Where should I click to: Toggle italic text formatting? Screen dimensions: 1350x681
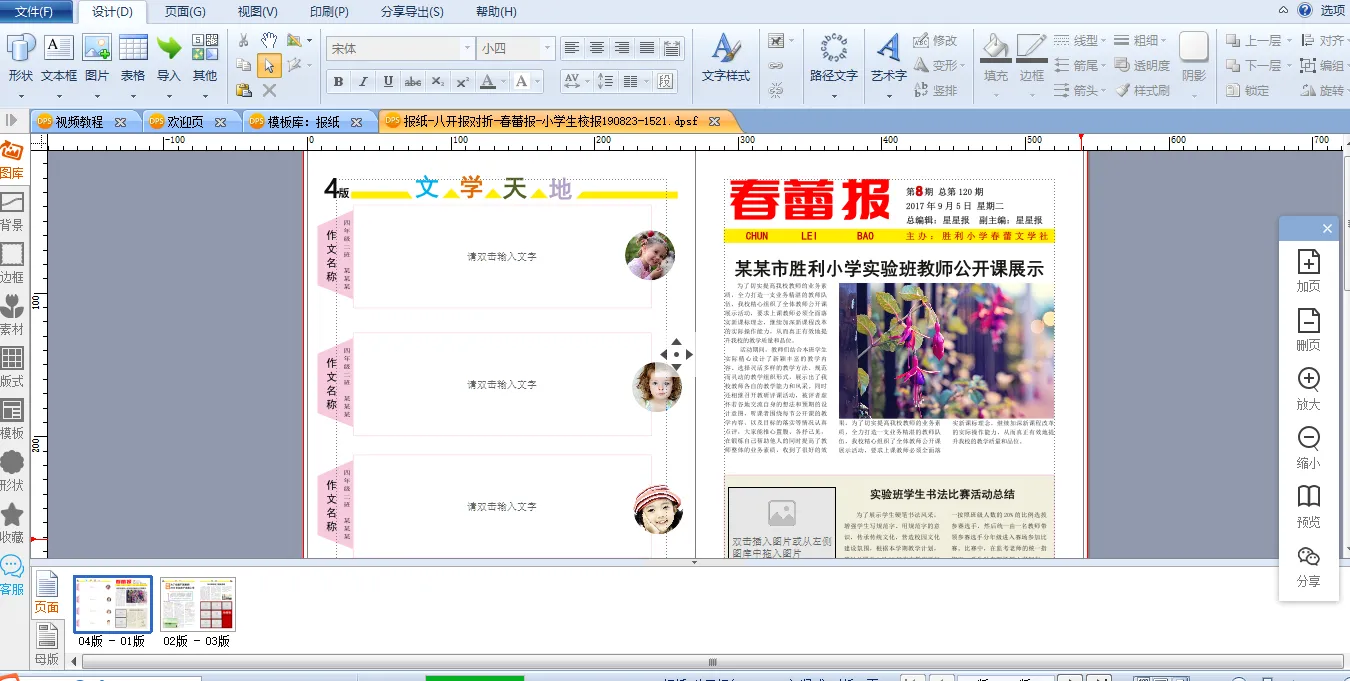point(362,82)
